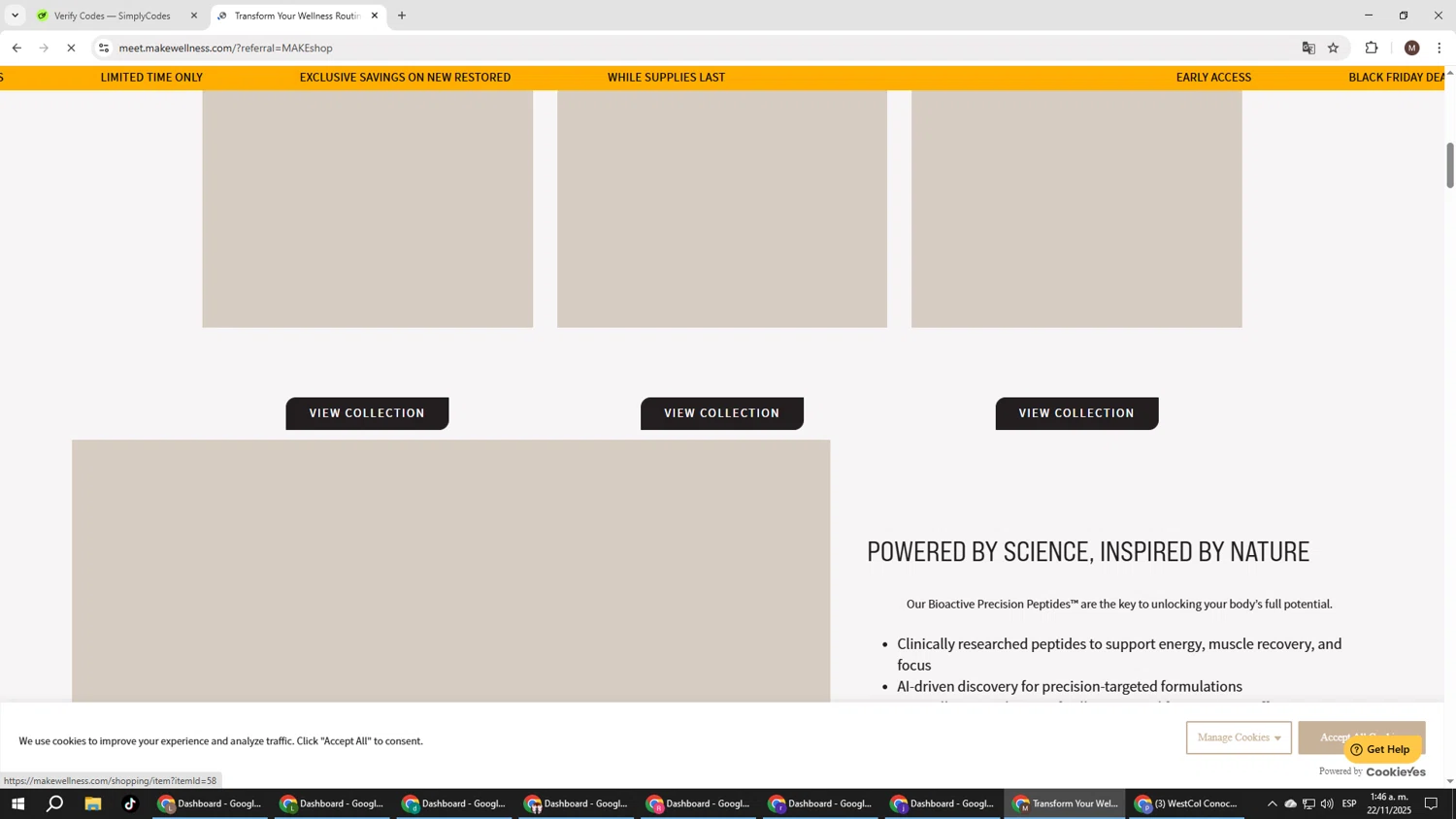Open site information icon in address bar

click(x=104, y=48)
